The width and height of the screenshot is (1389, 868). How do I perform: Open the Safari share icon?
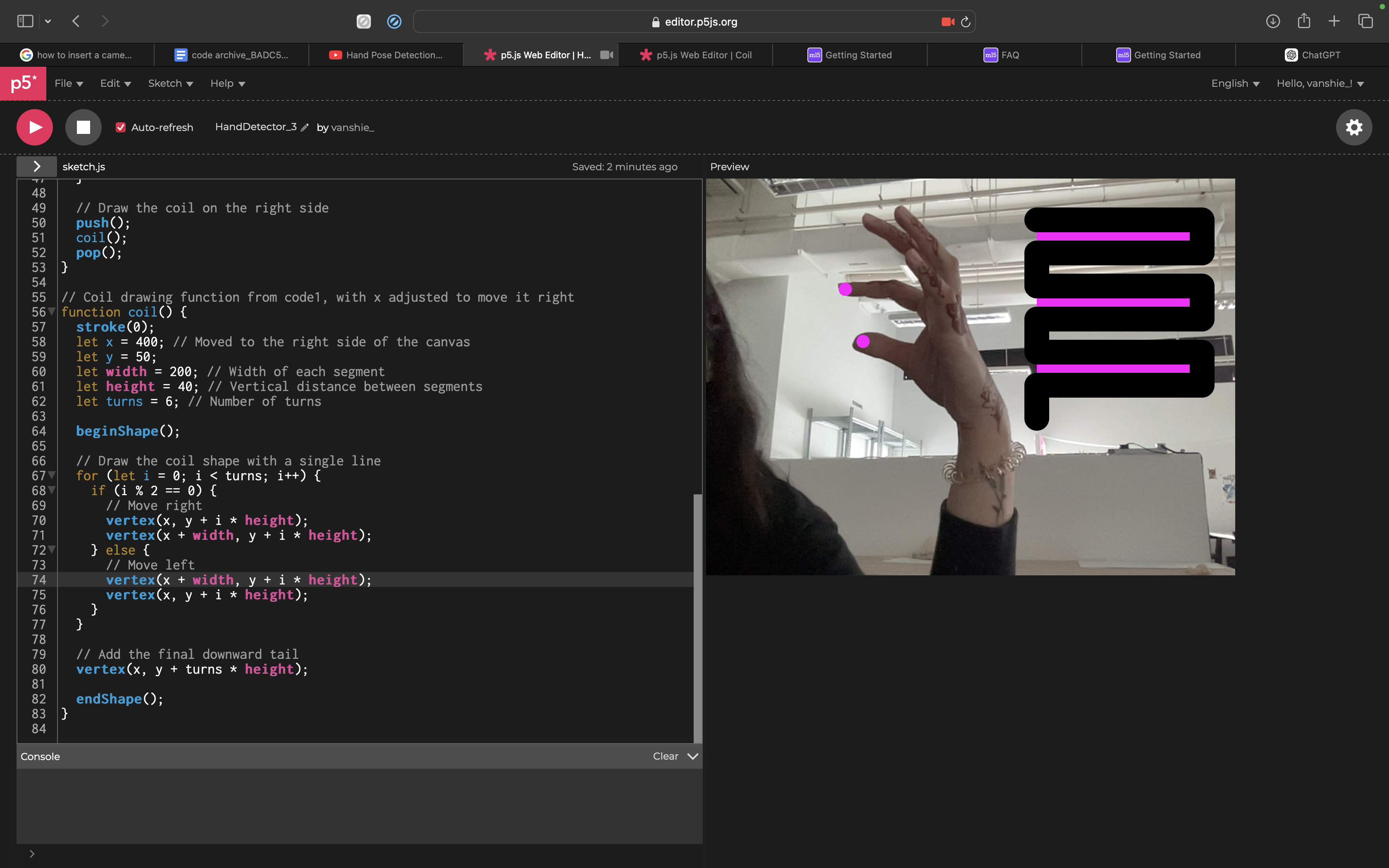(x=1303, y=21)
